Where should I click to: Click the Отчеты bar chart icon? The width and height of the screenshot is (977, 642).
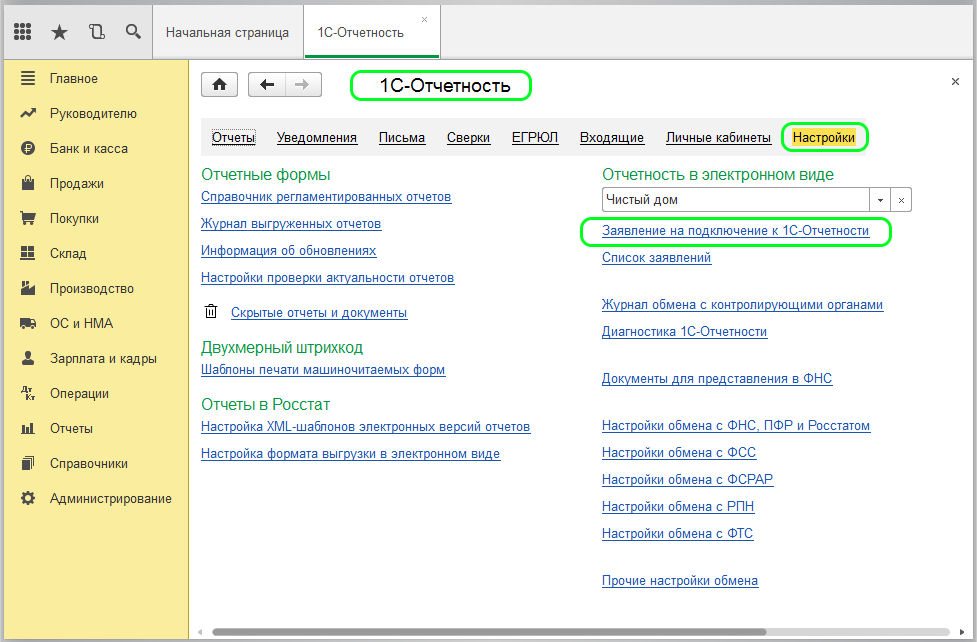[28, 428]
